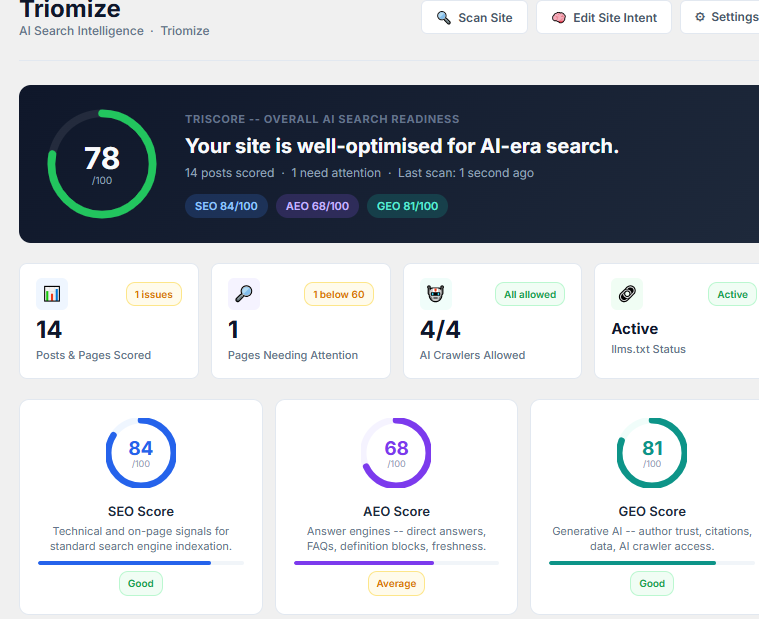Click "Posts & Pages Scored" label
The image size is (760, 619).
click(94, 355)
